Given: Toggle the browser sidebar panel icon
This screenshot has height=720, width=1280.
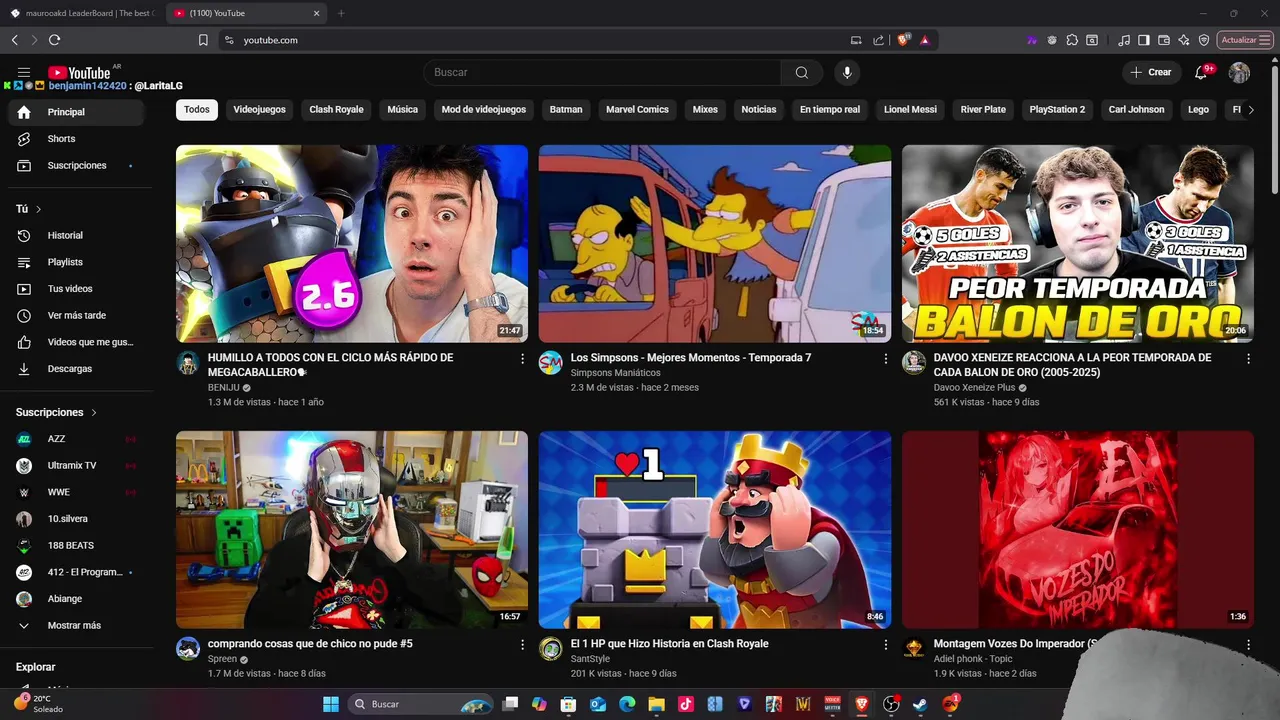Looking at the screenshot, I should tap(1144, 40).
